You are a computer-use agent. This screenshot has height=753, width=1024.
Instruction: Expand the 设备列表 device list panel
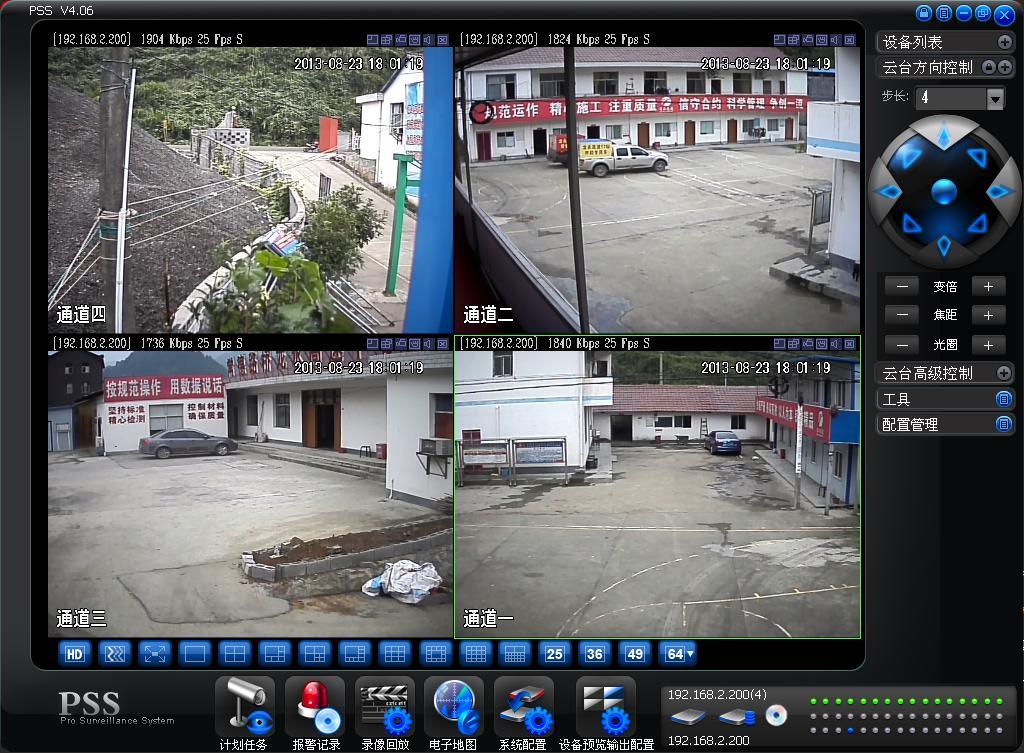(1004, 42)
